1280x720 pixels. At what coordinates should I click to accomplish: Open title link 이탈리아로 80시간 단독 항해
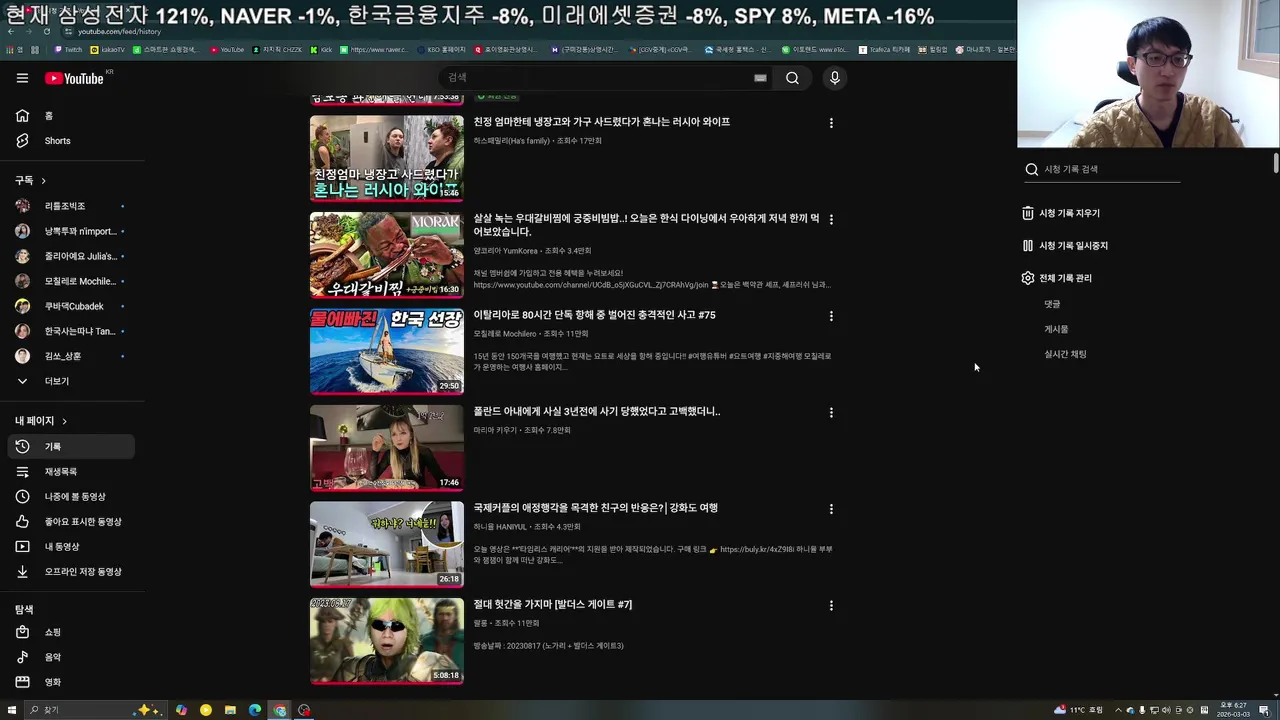tap(594, 315)
